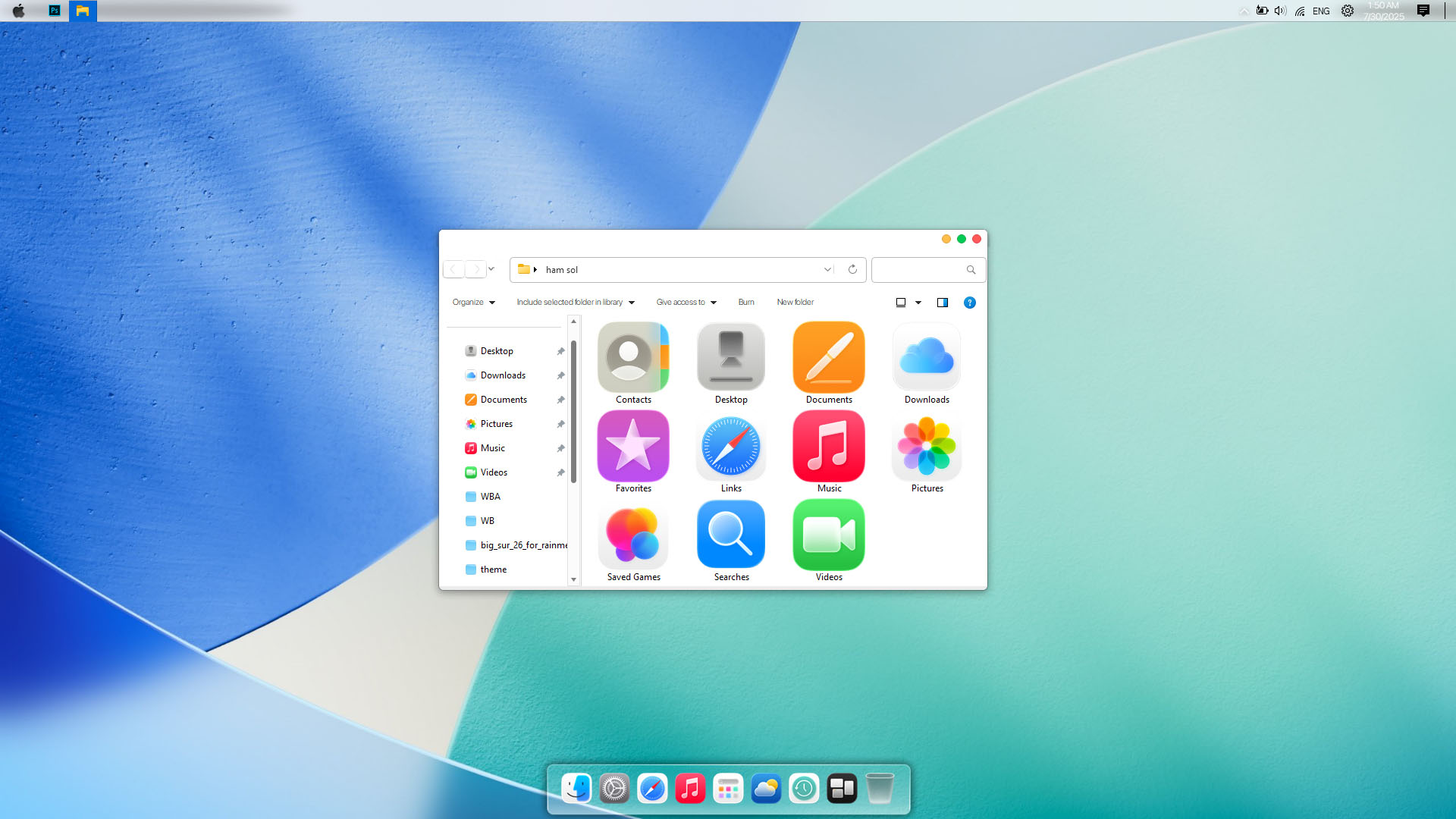
Task: Open the Contacts folder icon
Action: [x=632, y=357]
